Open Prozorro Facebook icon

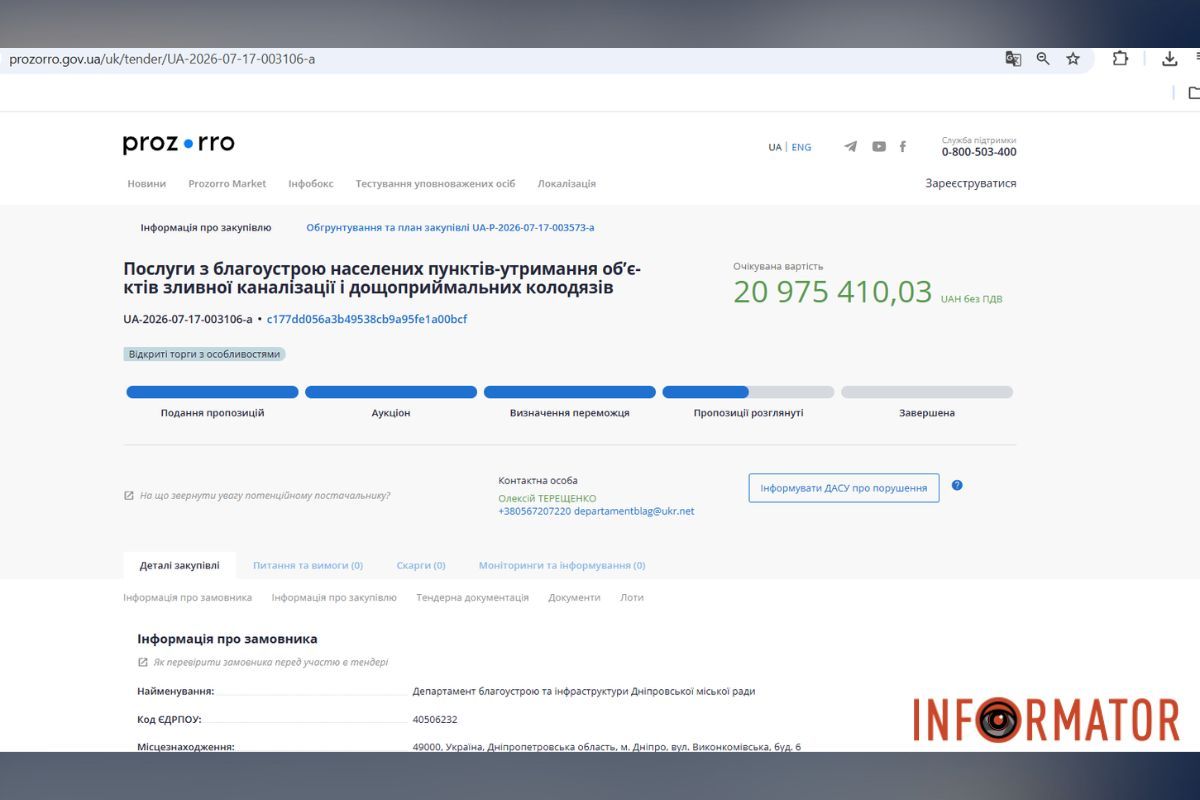(902, 147)
